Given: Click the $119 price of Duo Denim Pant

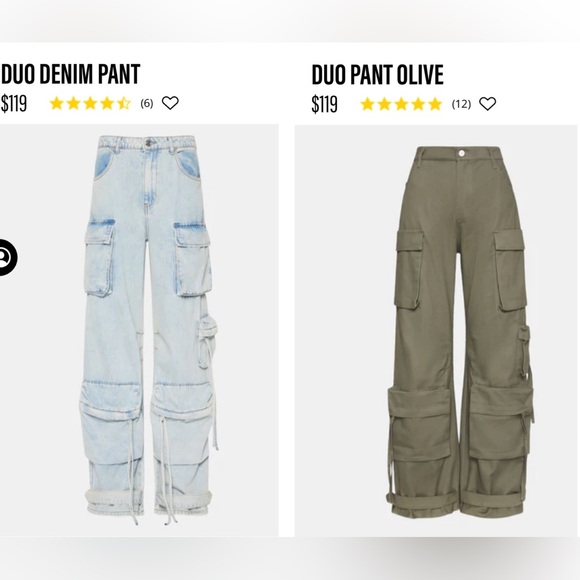Looking at the screenshot, I should click(x=14, y=103).
